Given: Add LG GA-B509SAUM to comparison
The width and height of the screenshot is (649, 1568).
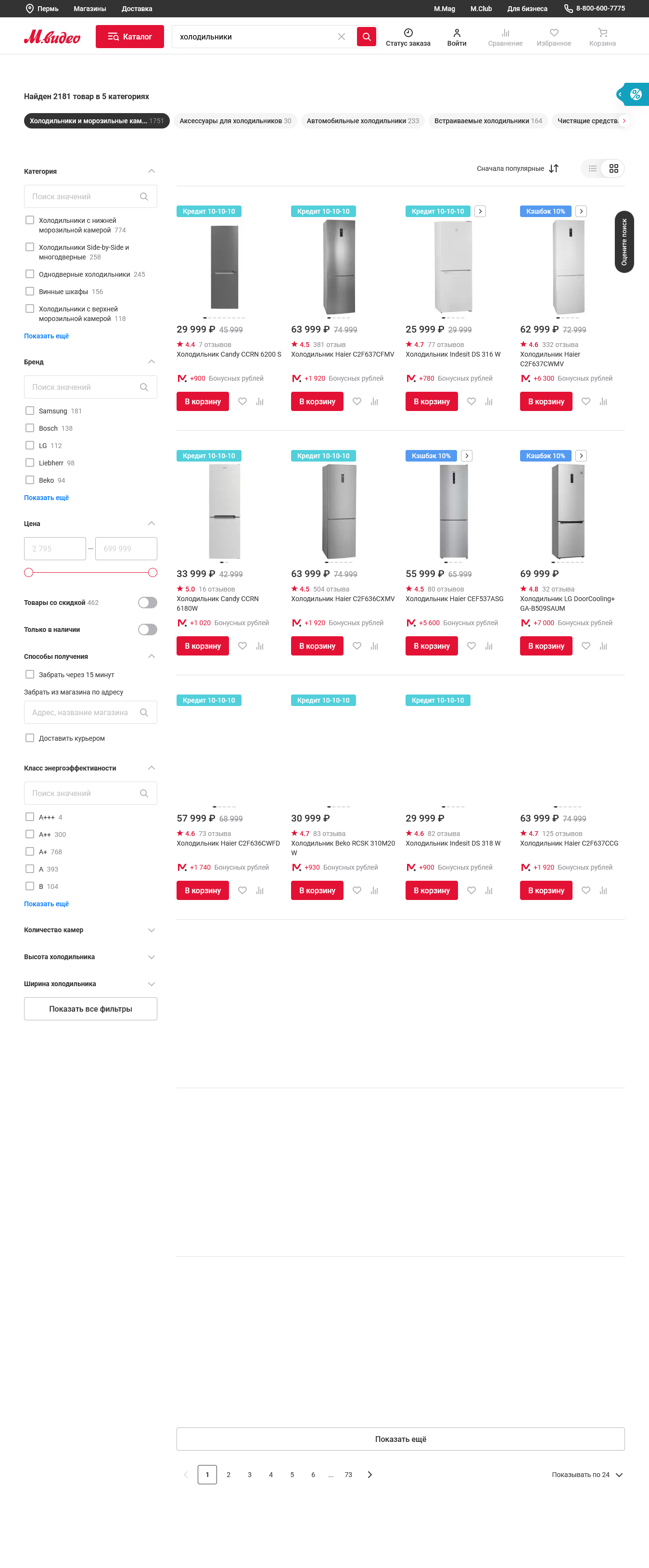Looking at the screenshot, I should pyautogui.click(x=603, y=646).
